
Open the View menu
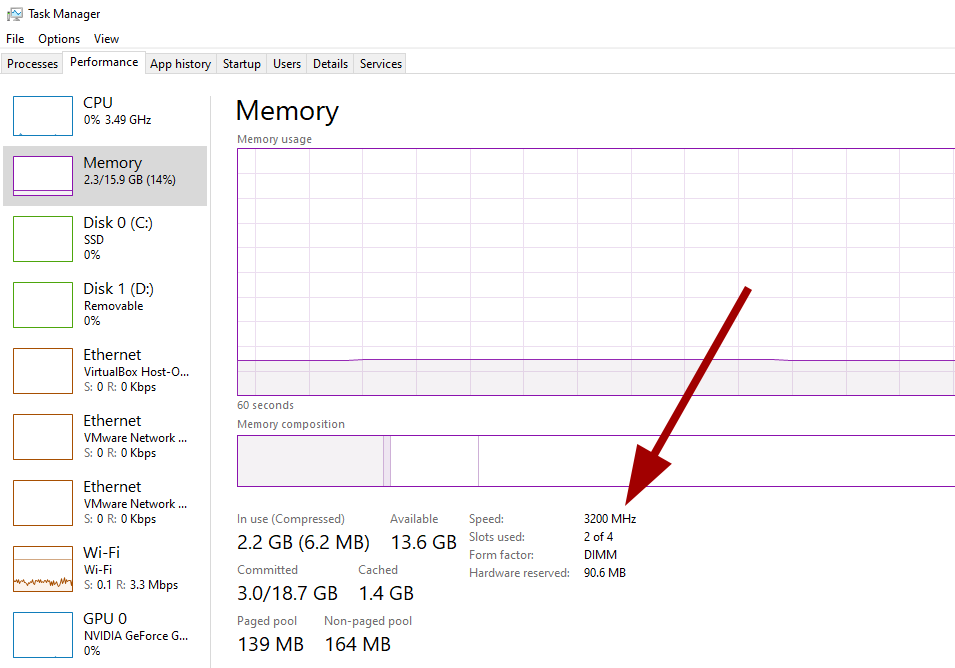click(106, 38)
